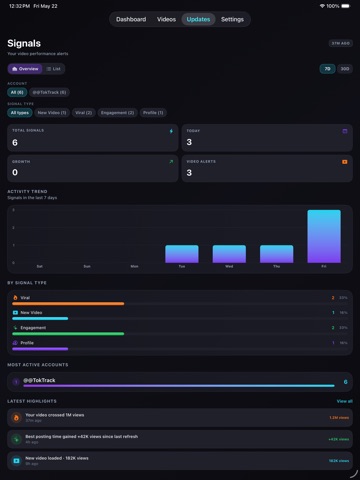Click the Engagement icon in signal types

[15, 328]
